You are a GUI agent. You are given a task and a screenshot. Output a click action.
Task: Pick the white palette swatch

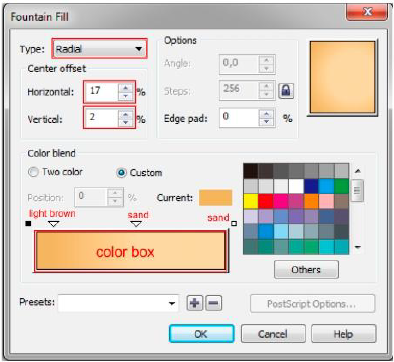tap(296, 186)
